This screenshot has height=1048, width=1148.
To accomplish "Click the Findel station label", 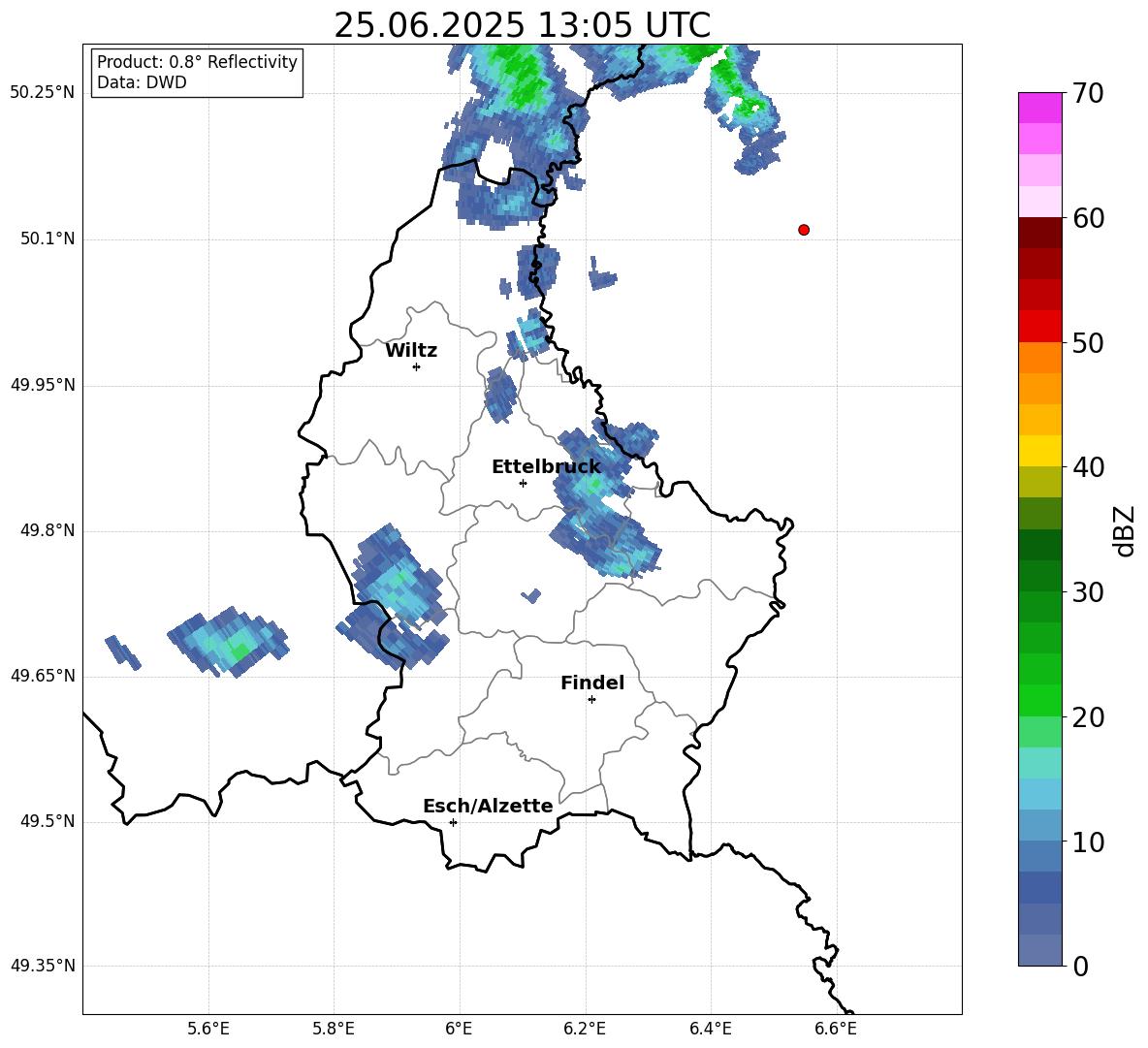I will click(592, 683).
